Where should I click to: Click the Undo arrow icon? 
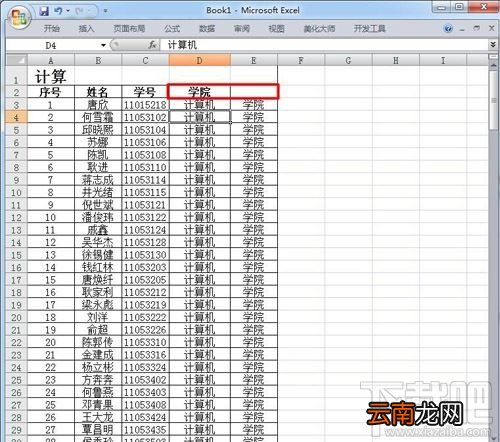click(x=58, y=11)
